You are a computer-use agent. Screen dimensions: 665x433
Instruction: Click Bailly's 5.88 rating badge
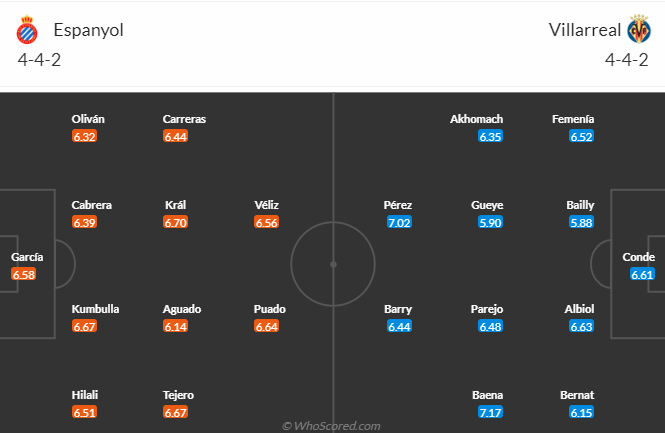click(582, 222)
